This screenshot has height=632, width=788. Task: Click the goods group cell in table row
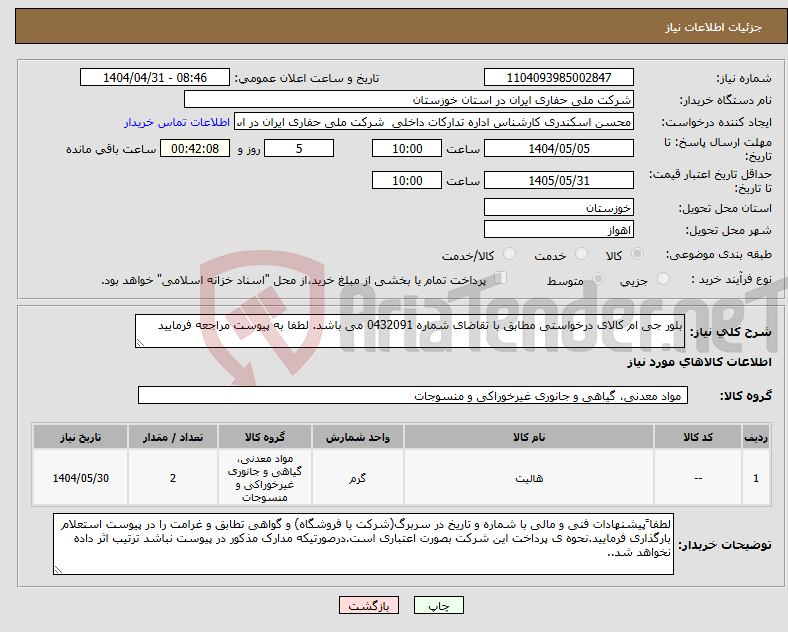point(265,478)
